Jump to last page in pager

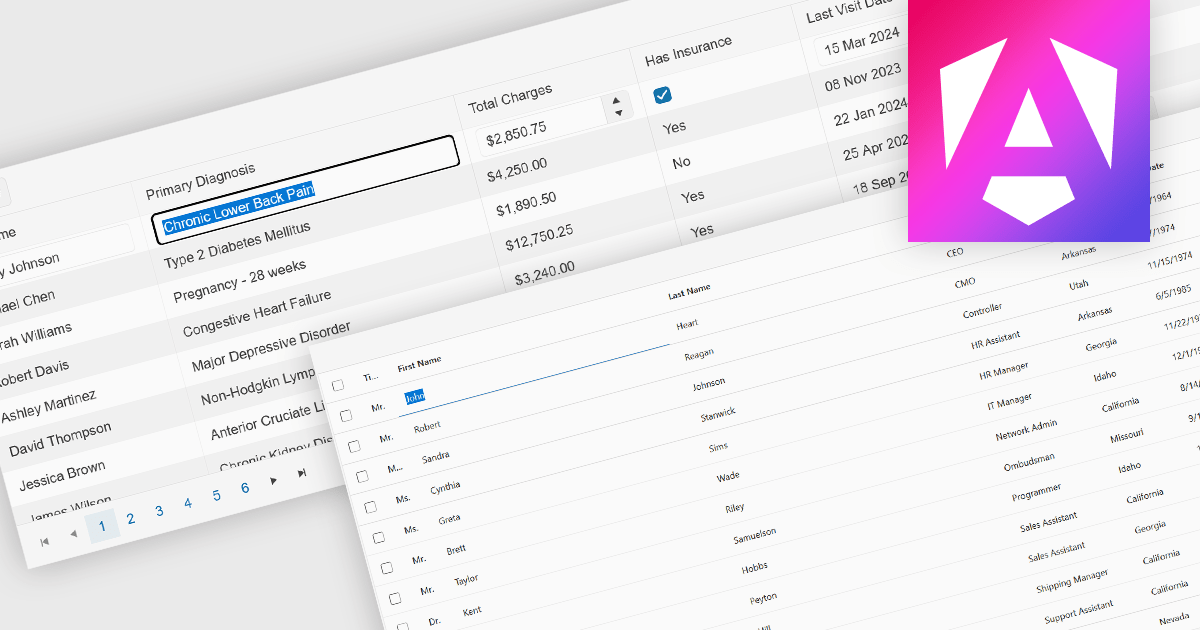coord(302,472)
